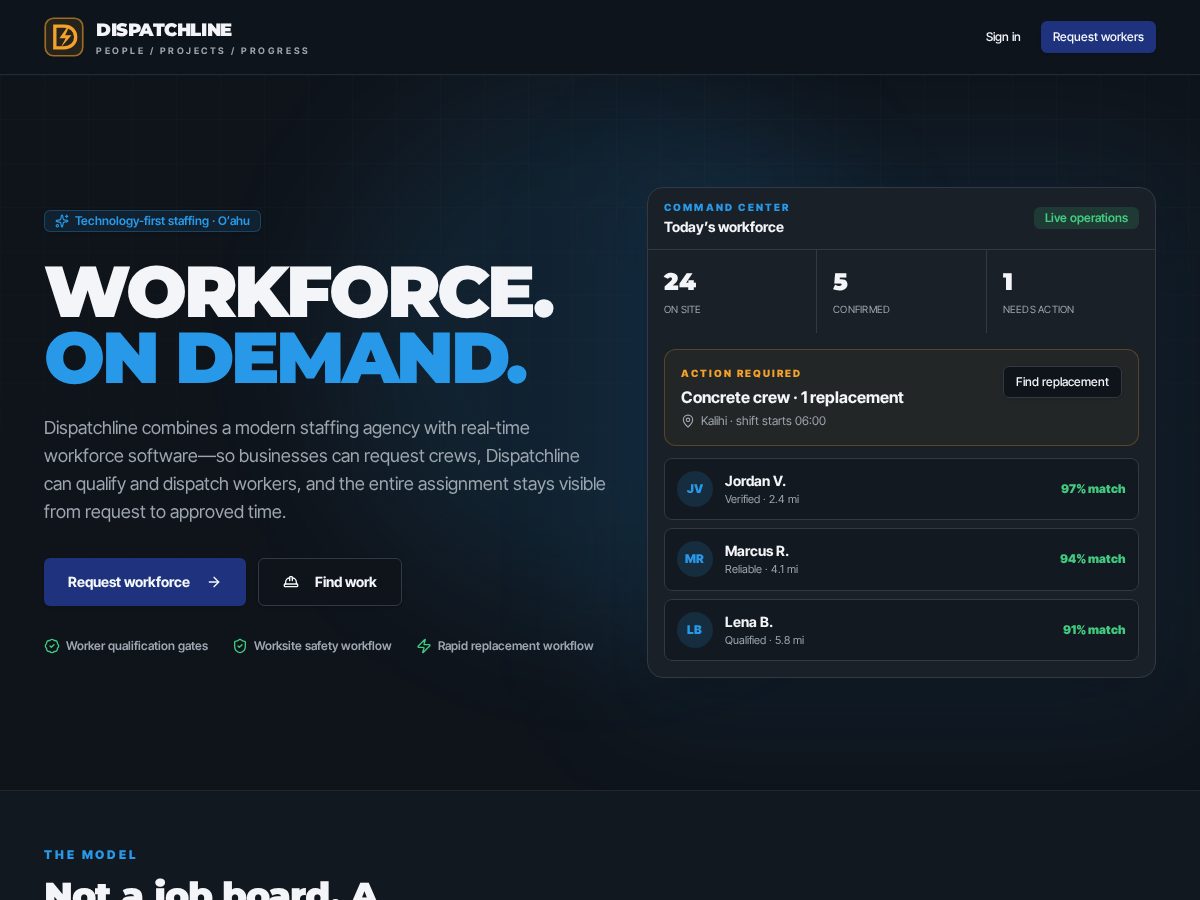1200x900 pixels.
Task: Click the ON DEMAND. headline
Action: [285, 357]
